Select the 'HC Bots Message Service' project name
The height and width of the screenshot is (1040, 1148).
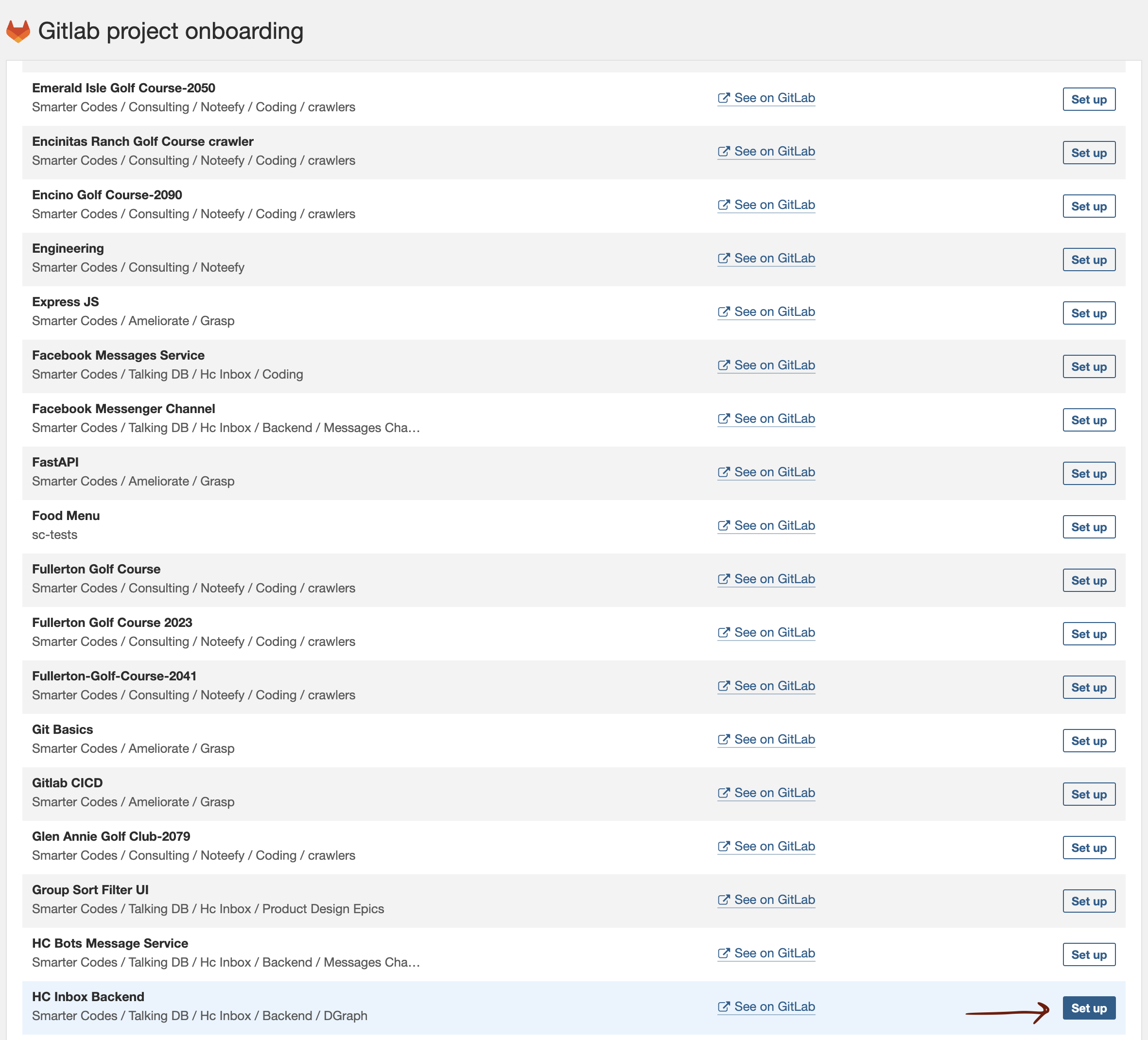click(110, 944)
